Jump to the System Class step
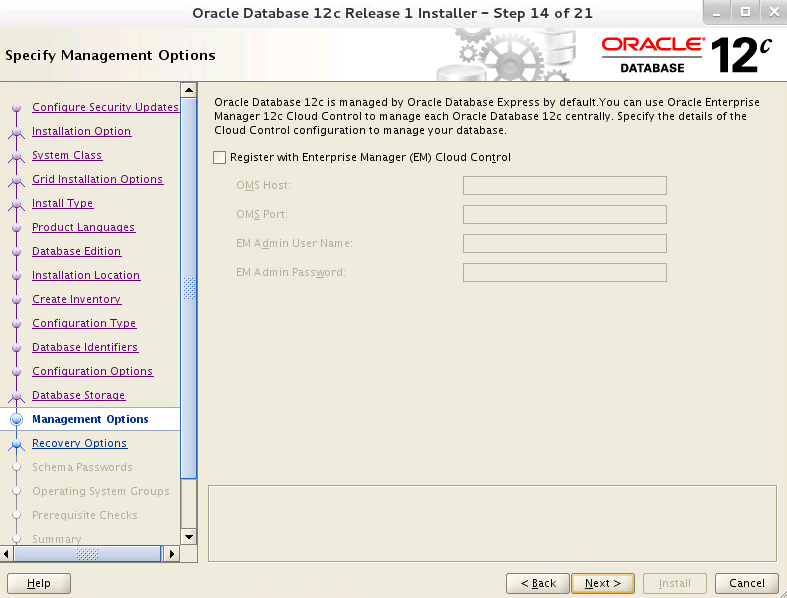The image size is (787, 598). point(67,155)
